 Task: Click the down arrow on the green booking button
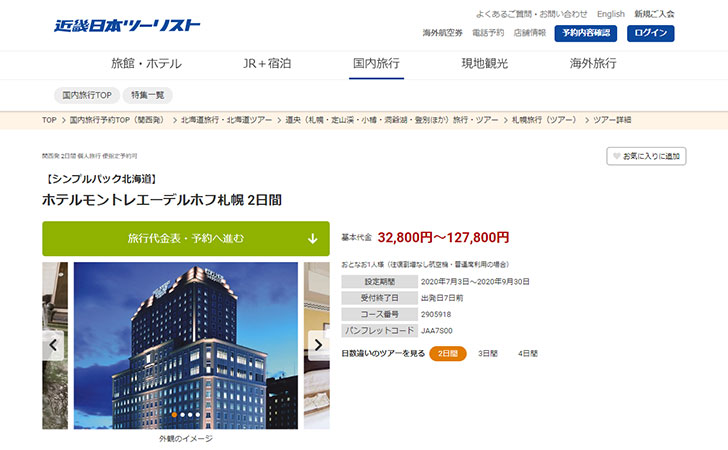coord(312,239)
